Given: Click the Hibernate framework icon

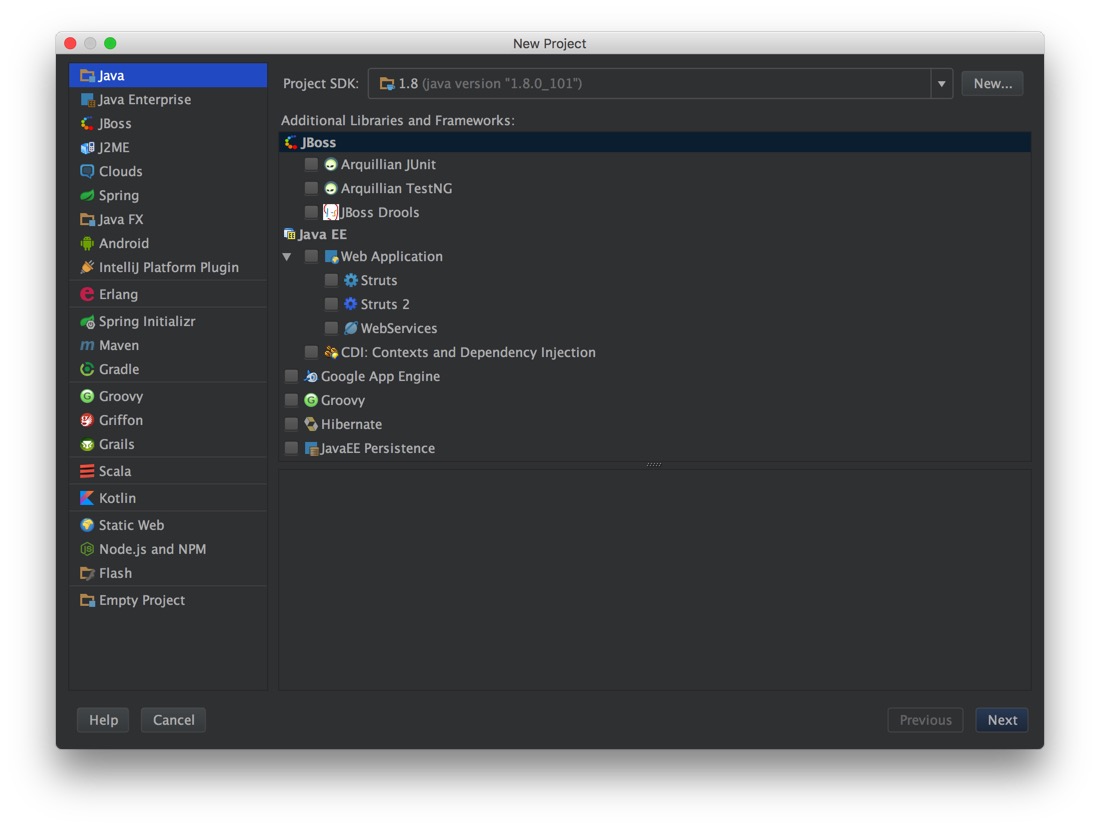Looking at the screenshot, I should [311, 424].
